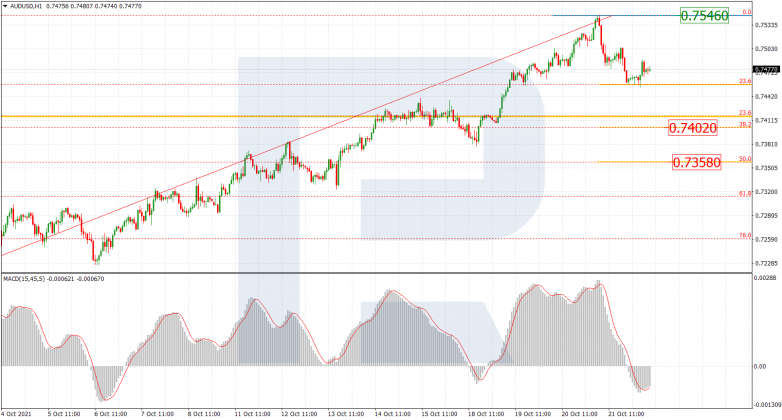Select the thick orange horizontal support line

coord(376,116)
